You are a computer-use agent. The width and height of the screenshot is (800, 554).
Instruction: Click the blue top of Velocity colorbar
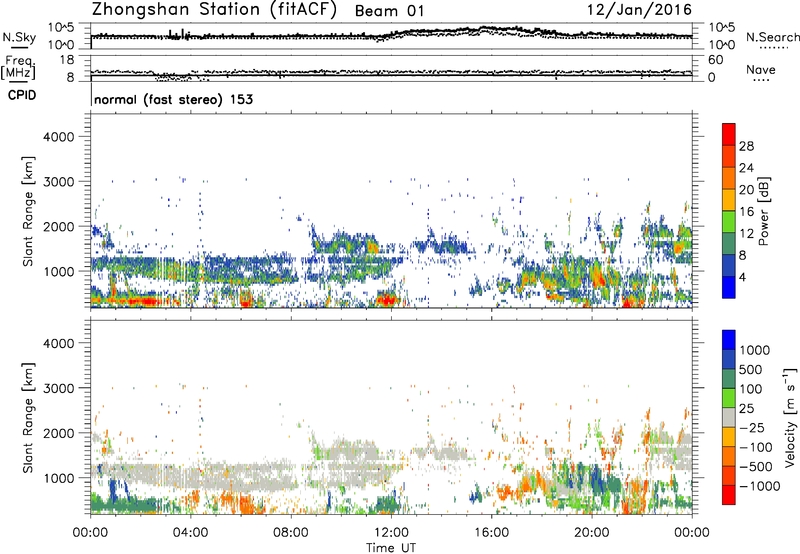[x=729, y=340]
